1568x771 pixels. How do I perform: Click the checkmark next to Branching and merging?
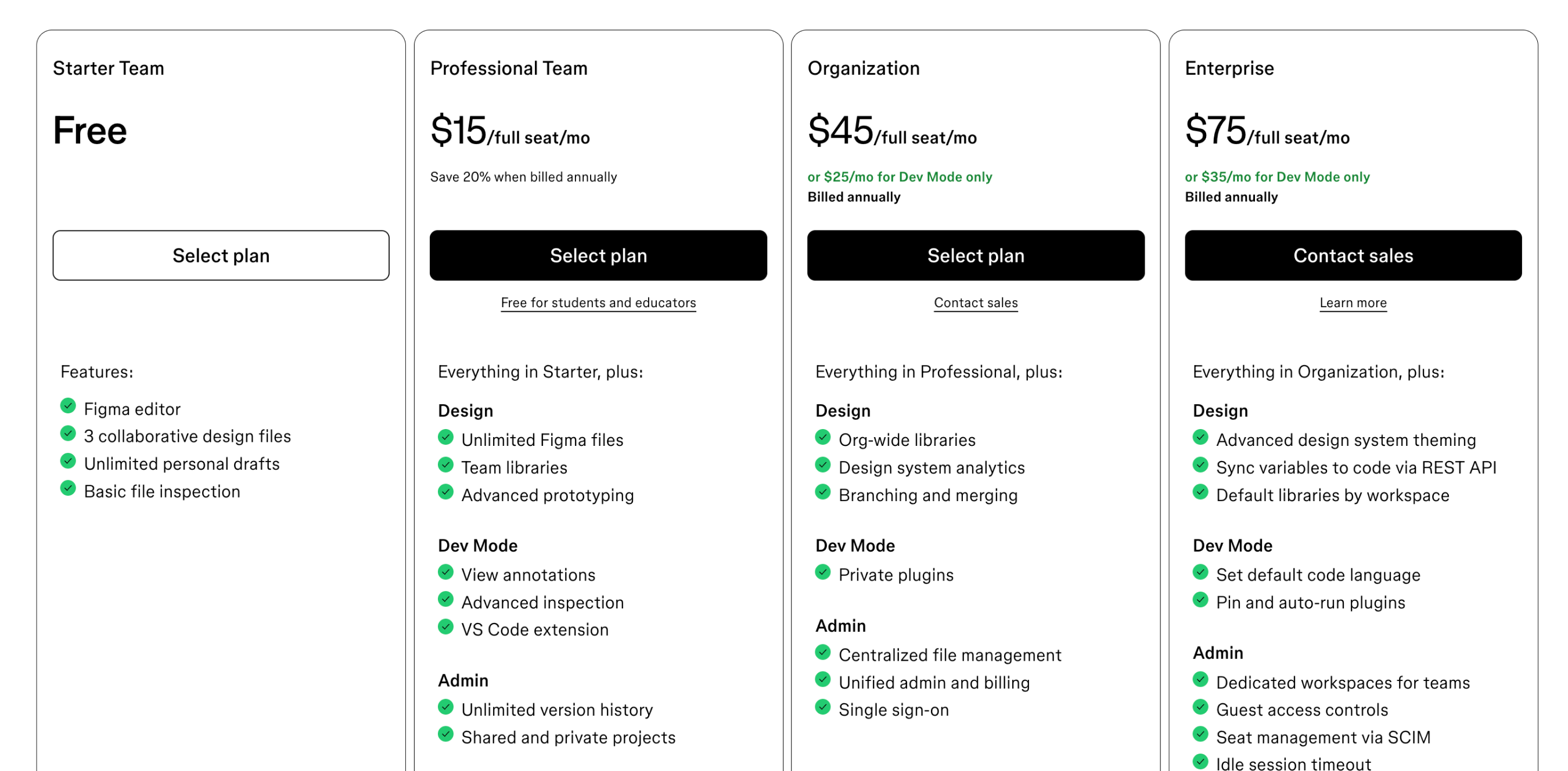[823, 492]
